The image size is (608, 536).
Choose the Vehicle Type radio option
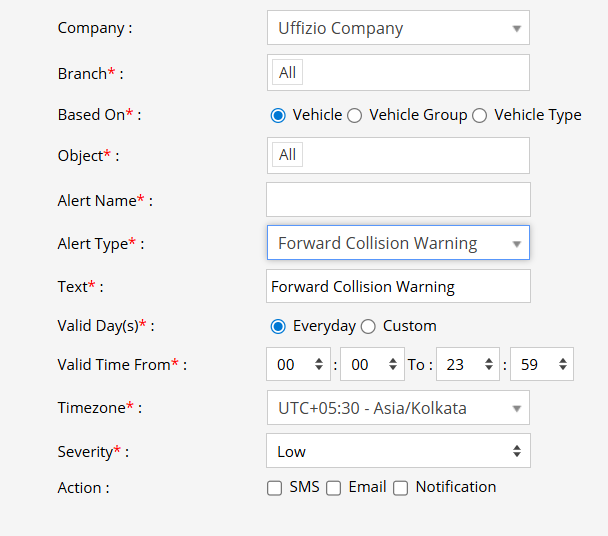tap(480, 115)
